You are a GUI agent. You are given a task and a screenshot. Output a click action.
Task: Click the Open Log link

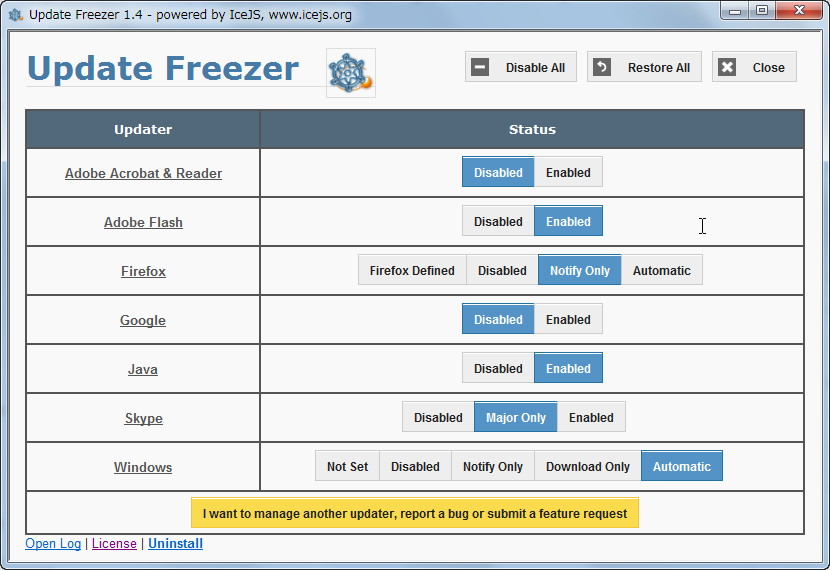pos(53,544)
